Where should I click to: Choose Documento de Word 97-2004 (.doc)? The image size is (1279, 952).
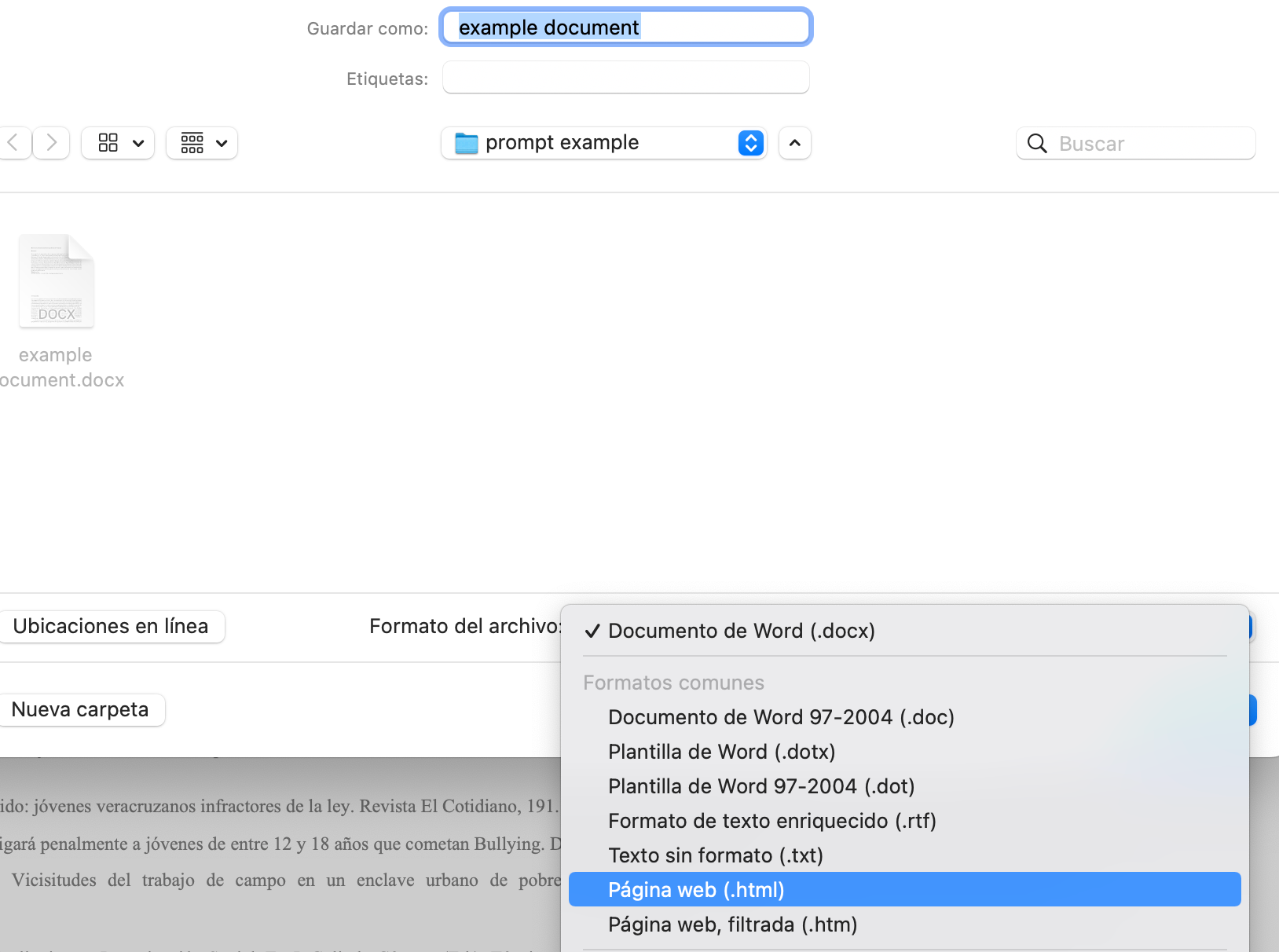pyautogui.click(x=905, y=717)
